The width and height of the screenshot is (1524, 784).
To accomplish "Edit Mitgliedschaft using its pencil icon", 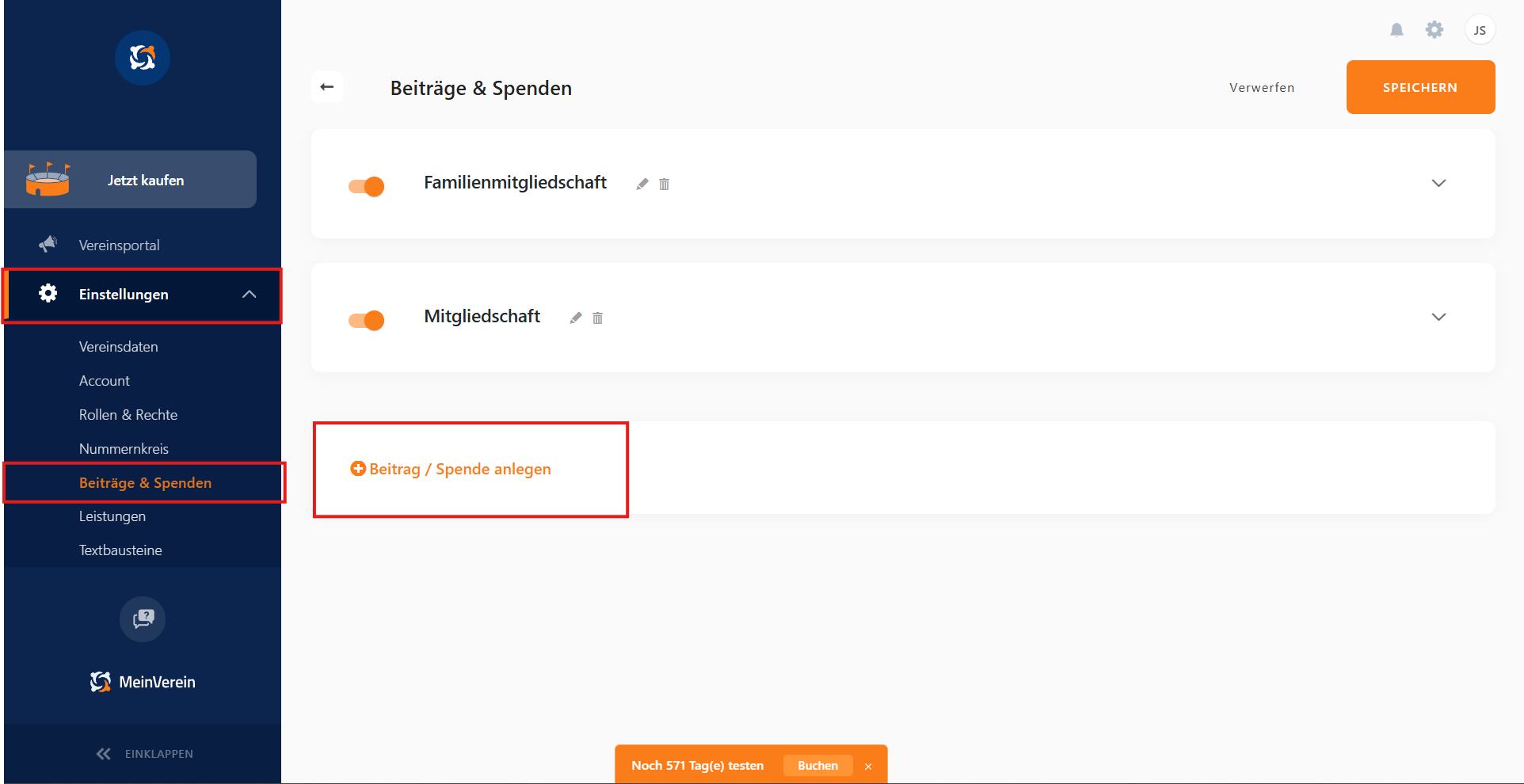I will 576,318.
